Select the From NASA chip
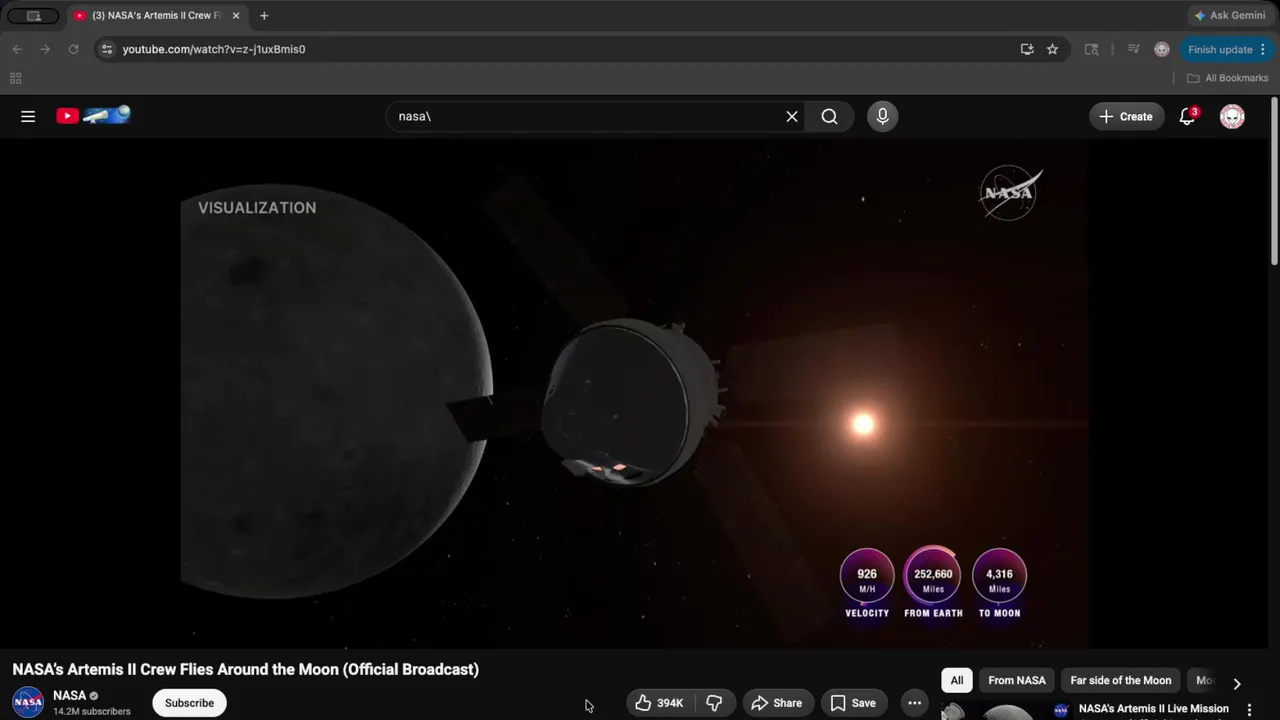Image resolution: width=1280 pixels, height=720 pixels. point(1017,680)
